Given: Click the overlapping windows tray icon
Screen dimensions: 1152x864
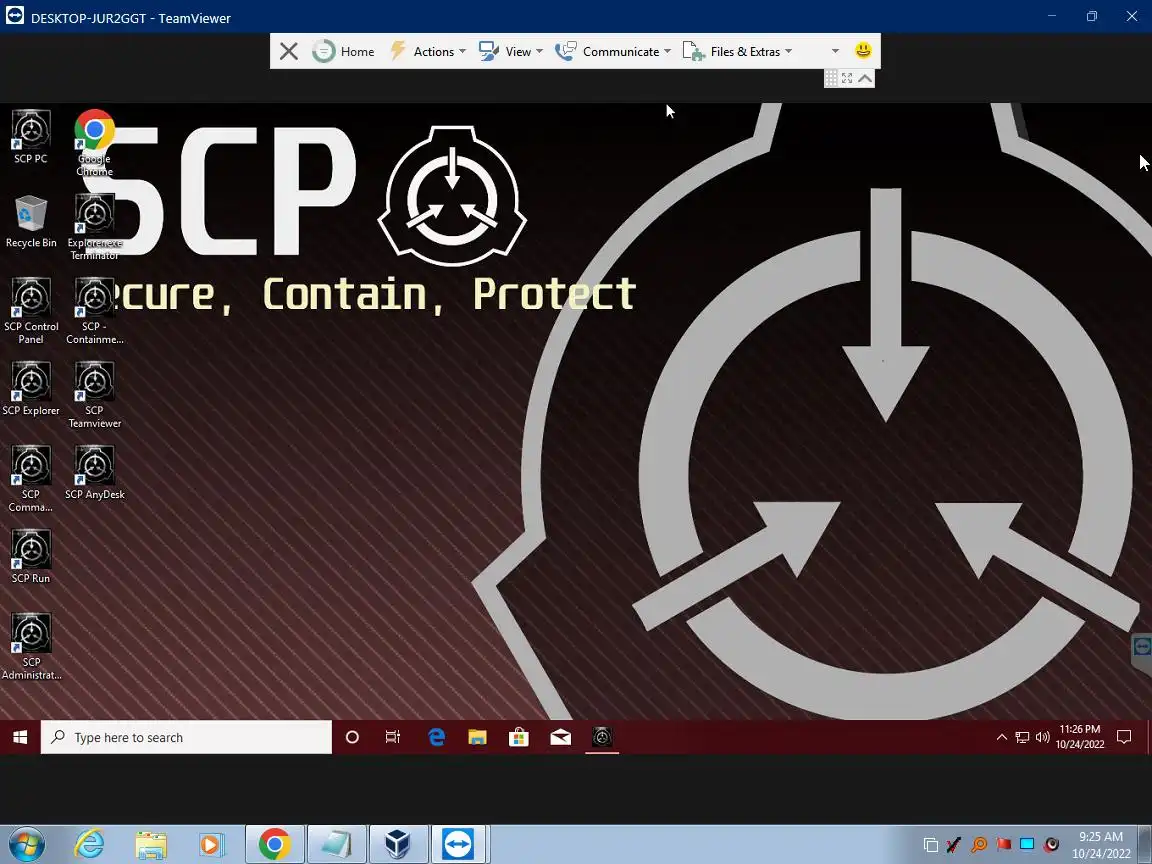Looking at the screenshot, I should pyautogui.click(x=931, y=844).
